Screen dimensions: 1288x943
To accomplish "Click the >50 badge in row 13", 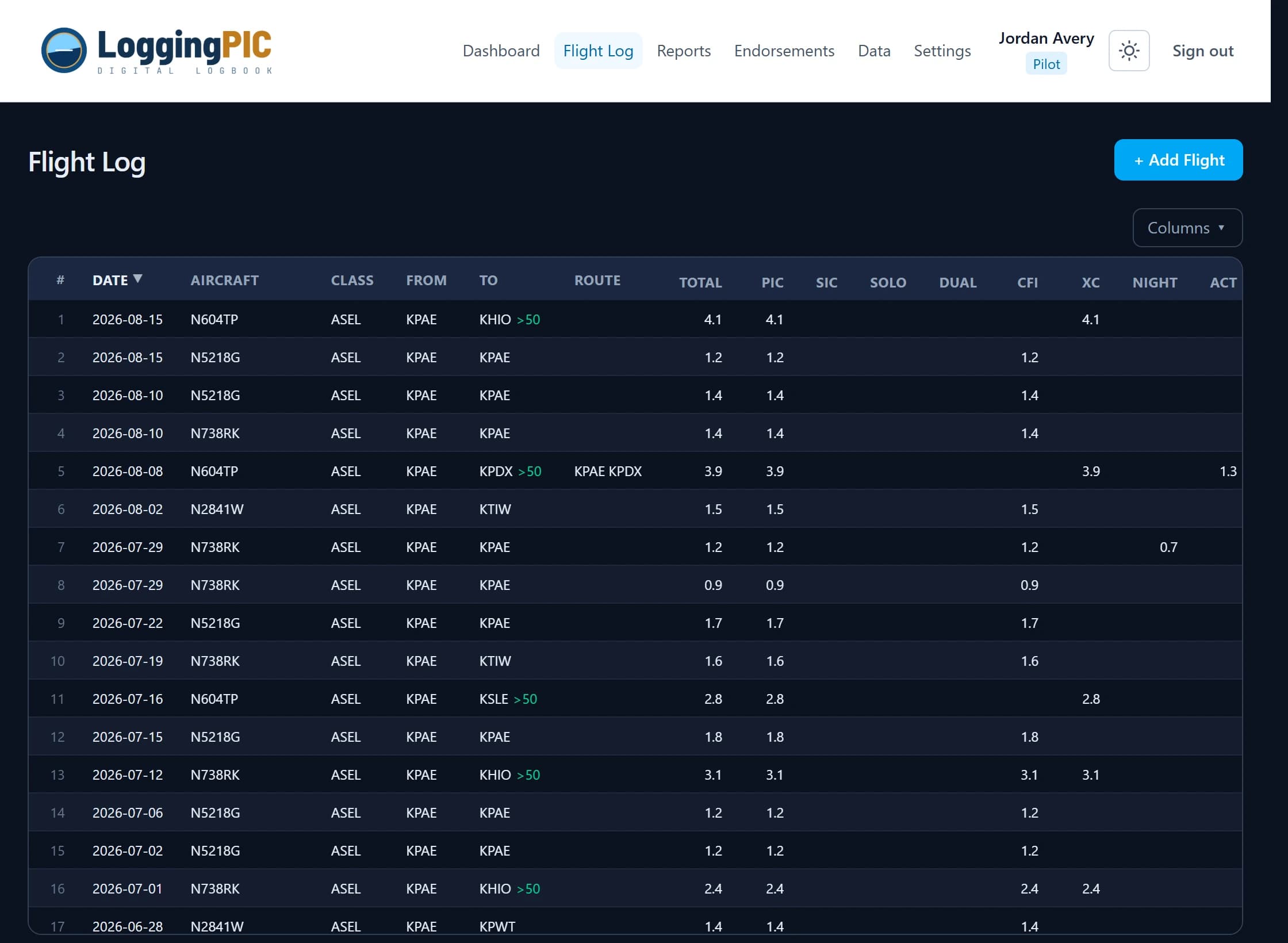I will tap(528, 775).
